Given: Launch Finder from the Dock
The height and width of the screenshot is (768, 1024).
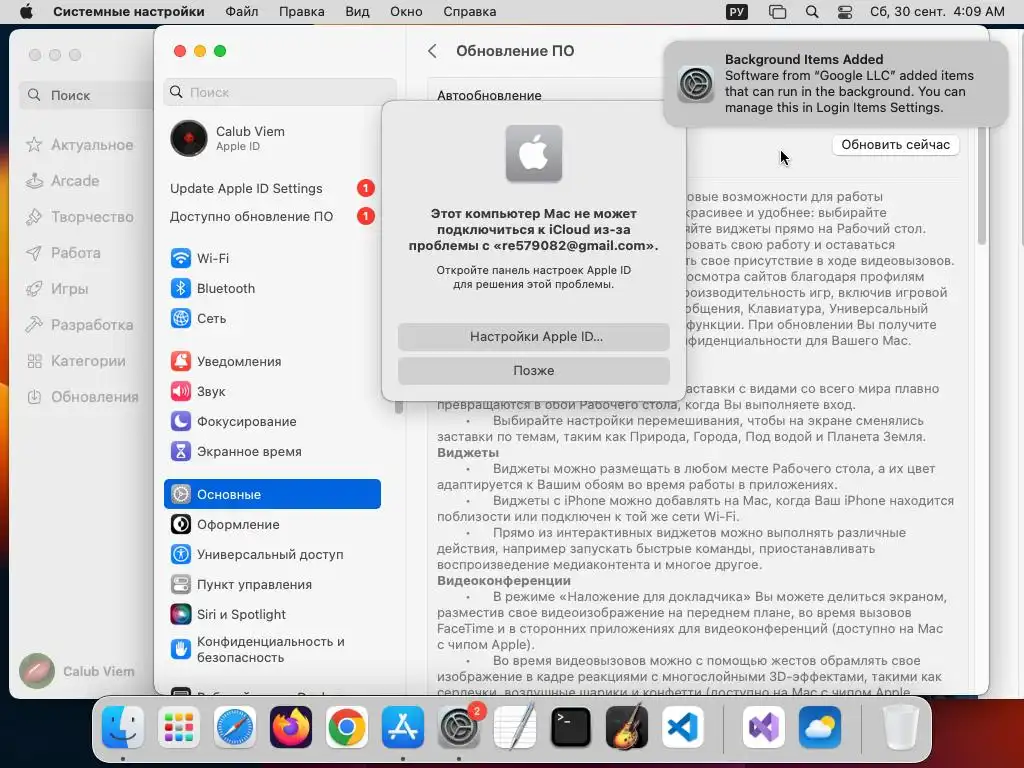Looking at the screenshot, I should tap(123, 727).
